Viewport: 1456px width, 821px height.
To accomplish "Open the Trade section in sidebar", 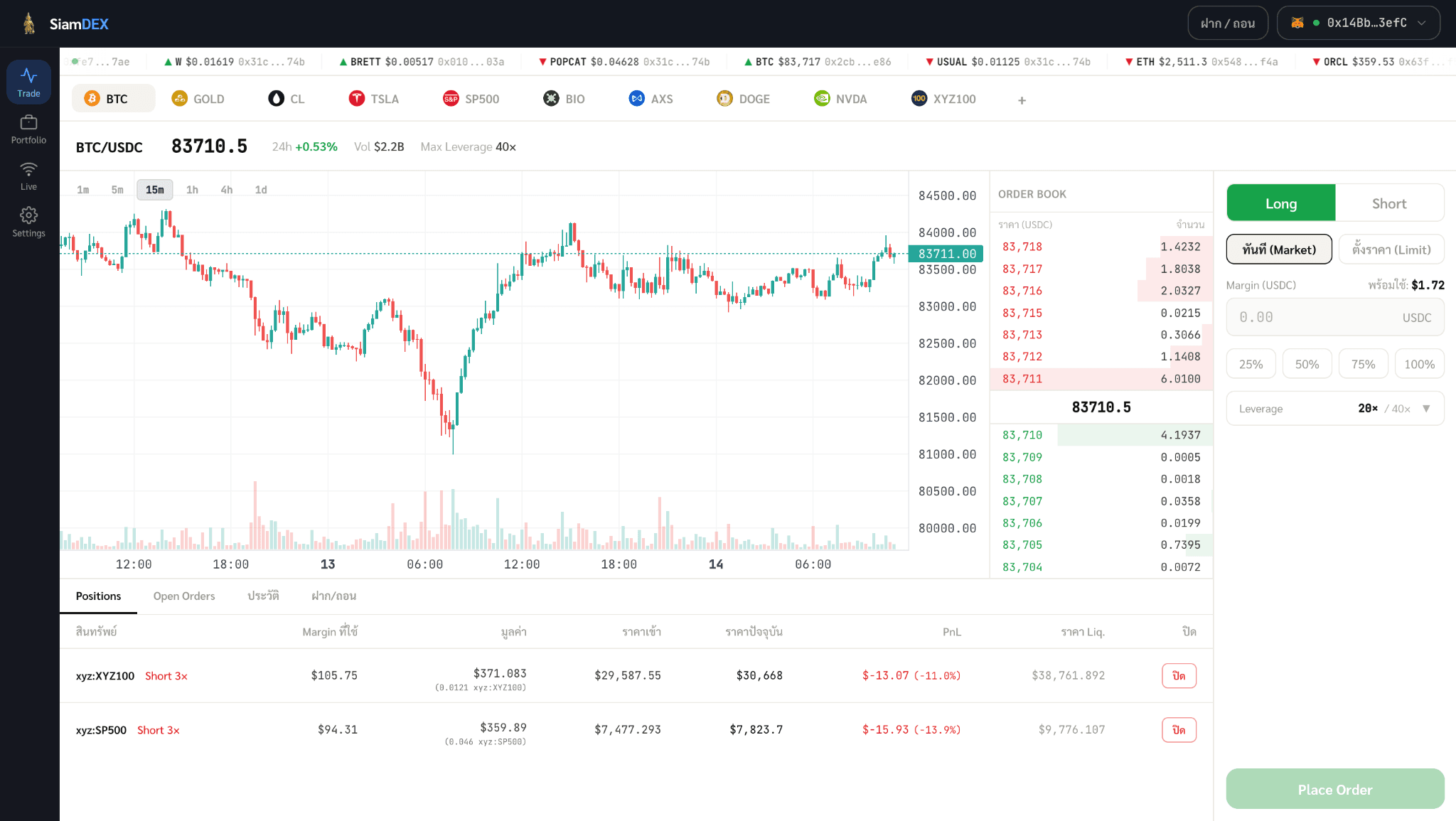I will (28, 82).
